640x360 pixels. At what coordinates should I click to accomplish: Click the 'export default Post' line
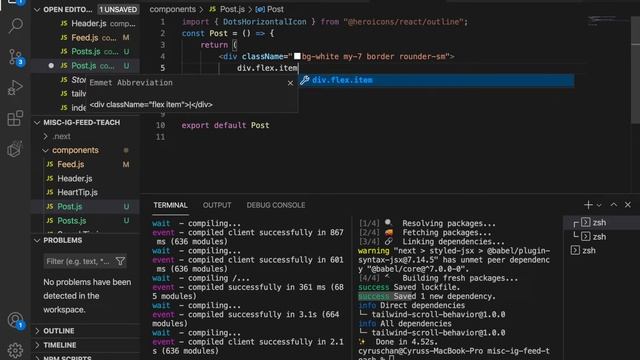tap(225, 125)
